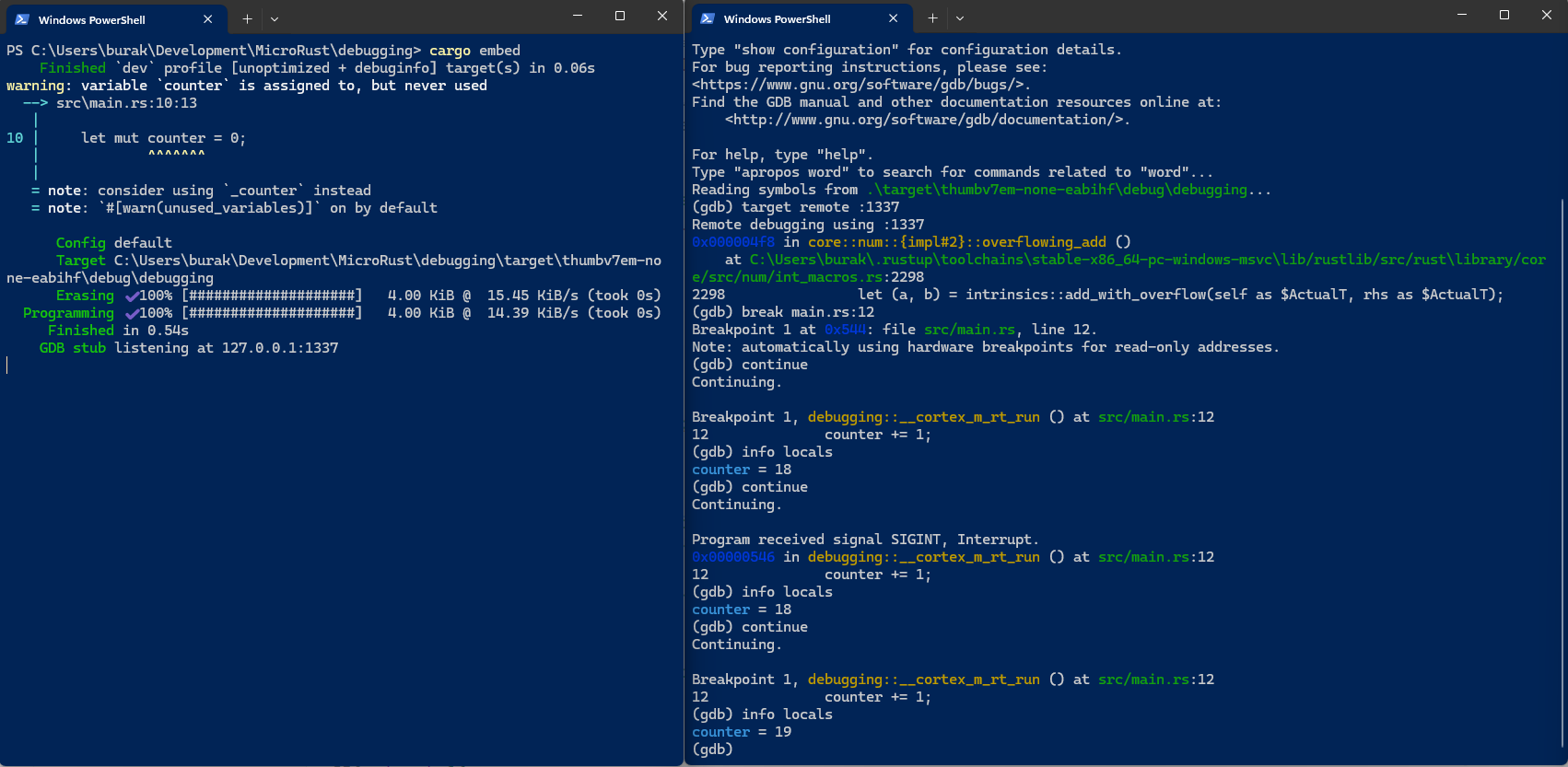Screen dimensions: 1568x767
Task: Click '(gdb) break main.rs:12' command
Action: 783,312
